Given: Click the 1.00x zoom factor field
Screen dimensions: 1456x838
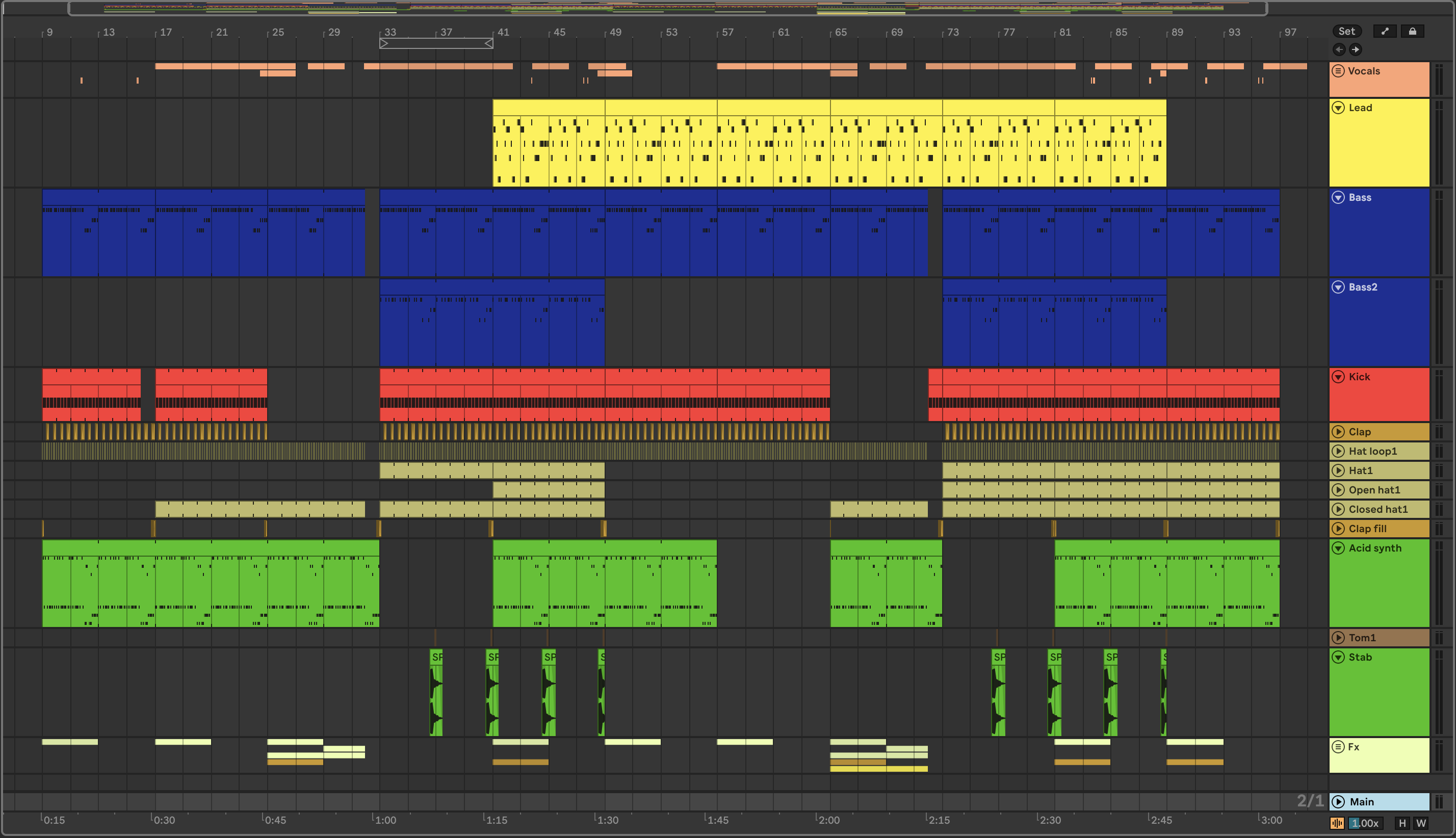Looking at the screenshot, I should tap(1365, 823).
